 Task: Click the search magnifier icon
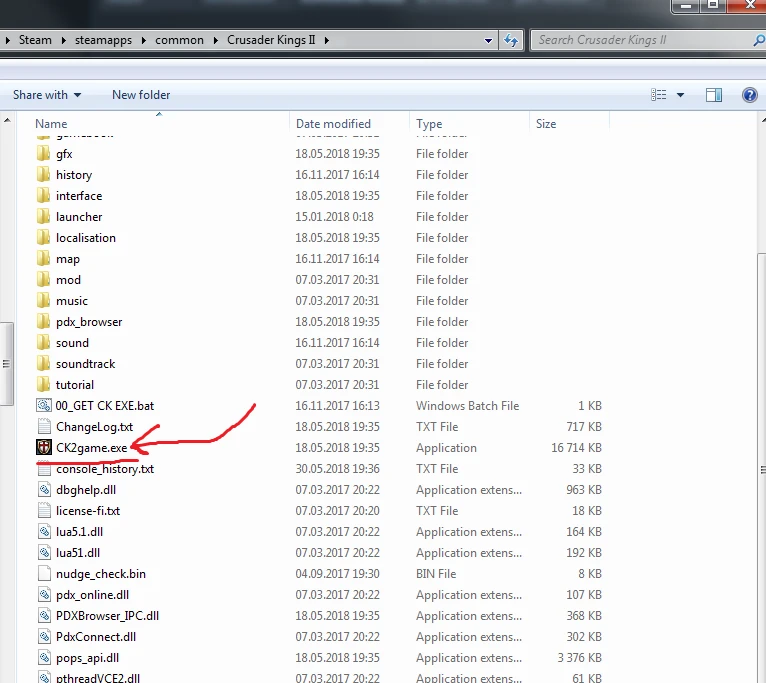759,40
